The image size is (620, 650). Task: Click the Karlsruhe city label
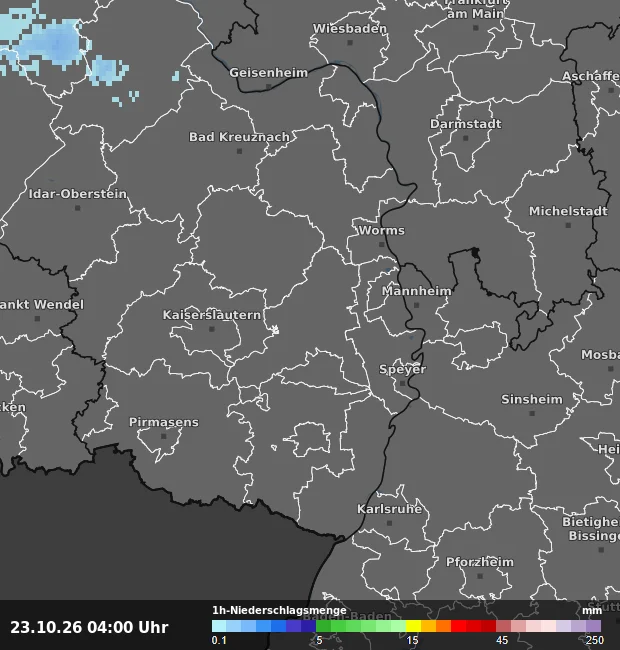390,509
